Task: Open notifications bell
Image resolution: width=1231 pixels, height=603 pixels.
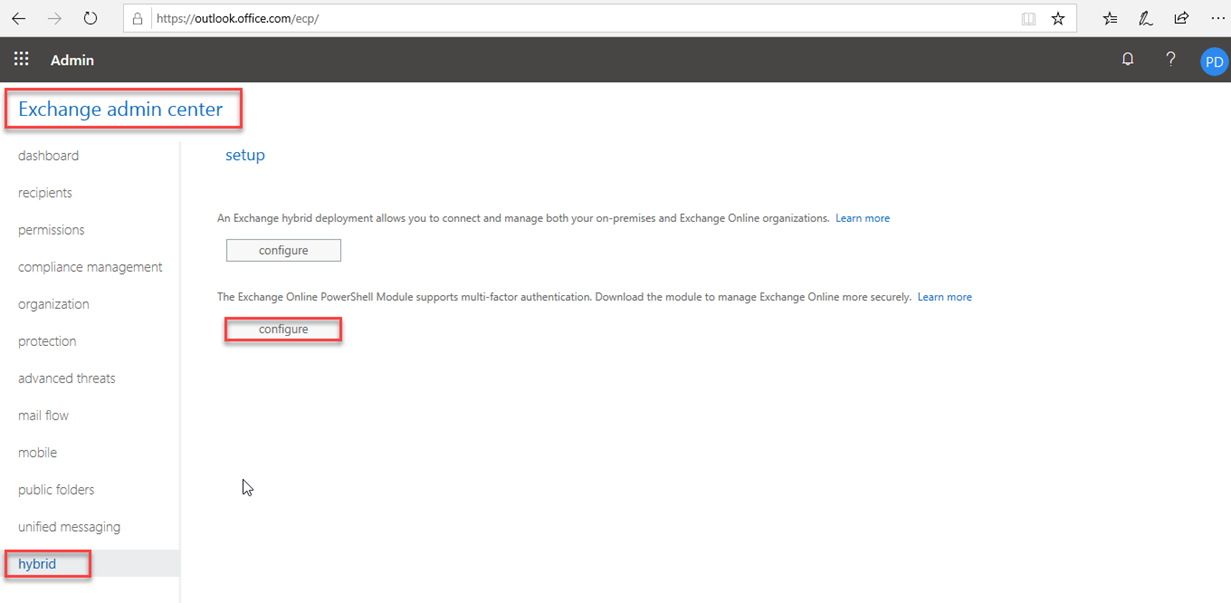Action: [1128, 59]
